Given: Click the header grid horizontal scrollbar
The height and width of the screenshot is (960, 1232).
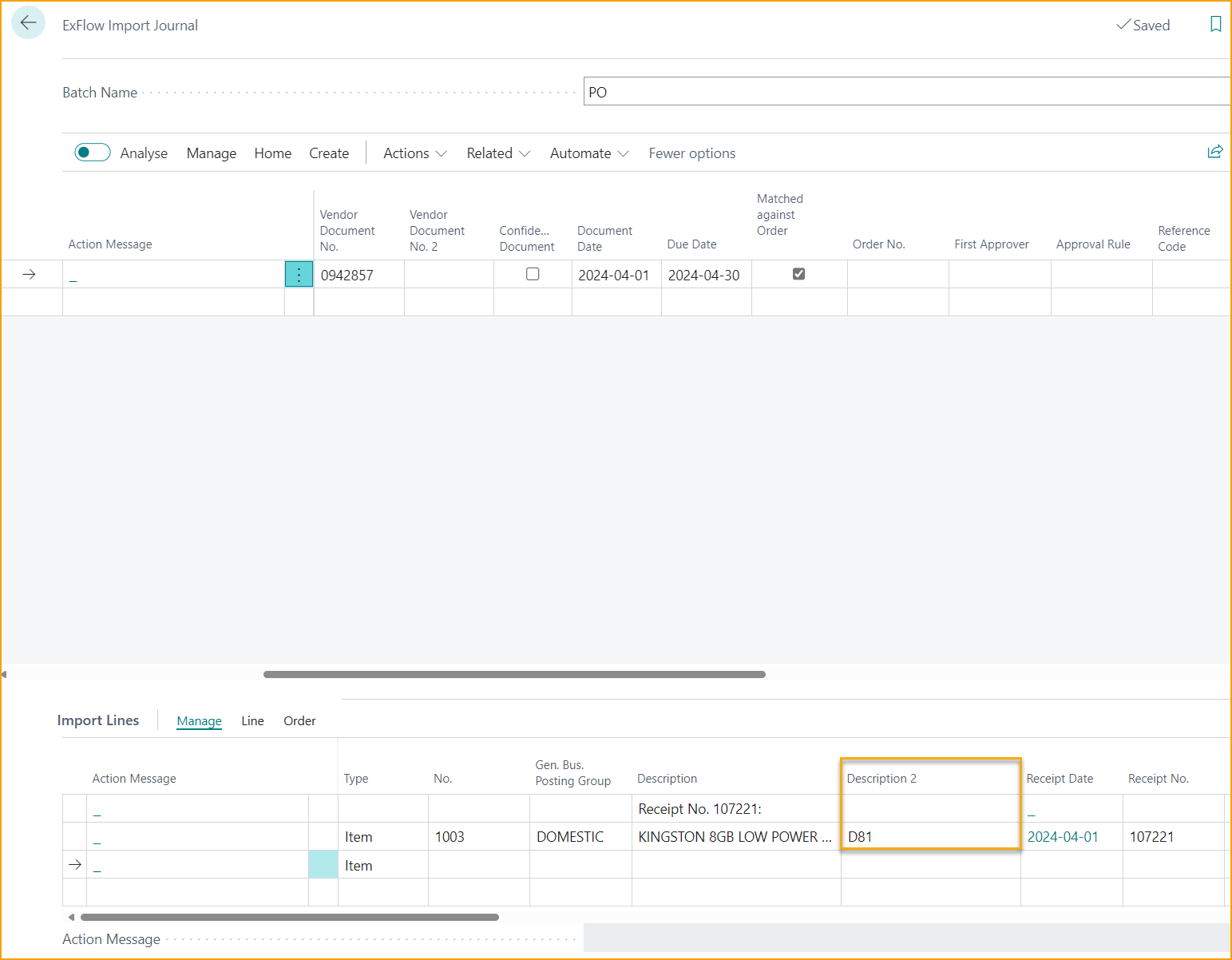Looking at the screenshot, I should click(514, 674).
